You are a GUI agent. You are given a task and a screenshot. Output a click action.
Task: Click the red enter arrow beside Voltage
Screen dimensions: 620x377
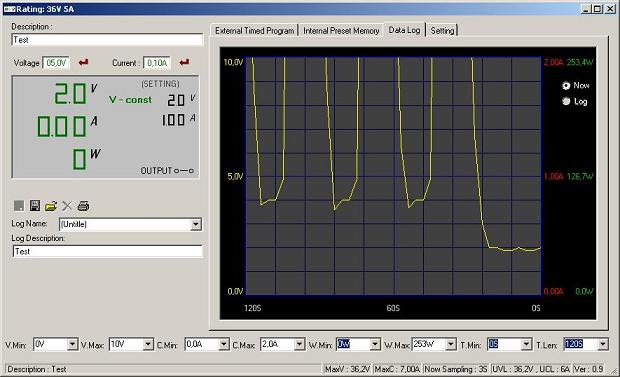pos(83,63)
